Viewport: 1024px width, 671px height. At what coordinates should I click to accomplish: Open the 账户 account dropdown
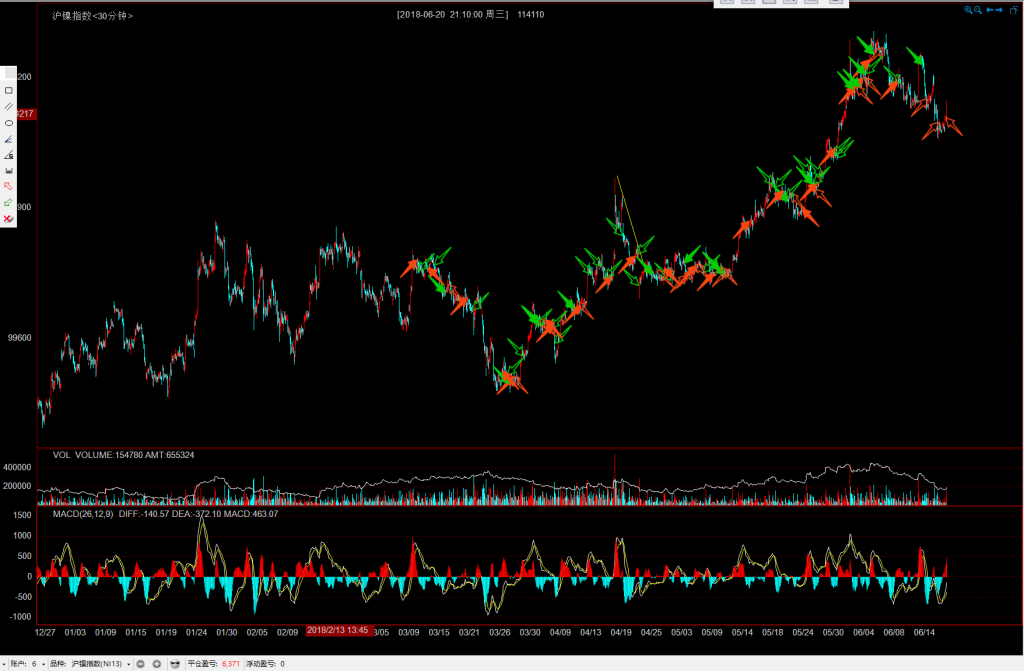click(x=43, y=664)
